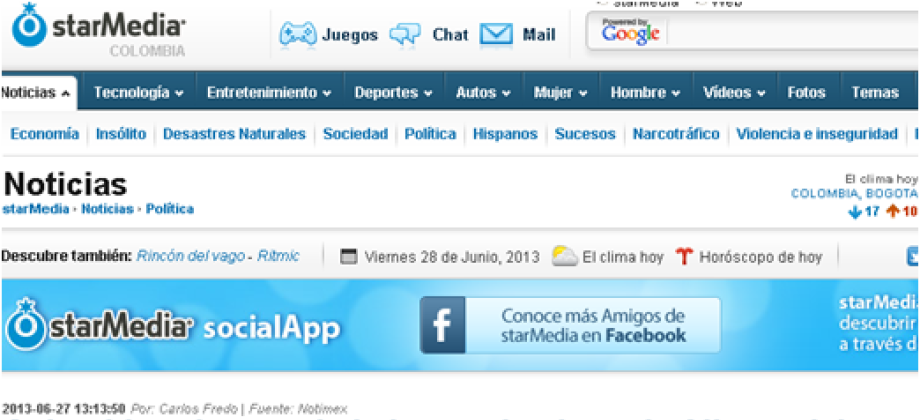Select the Violencia e inseguridad subcategory
The width and height of the screenshot is (920, 420).
817,134
